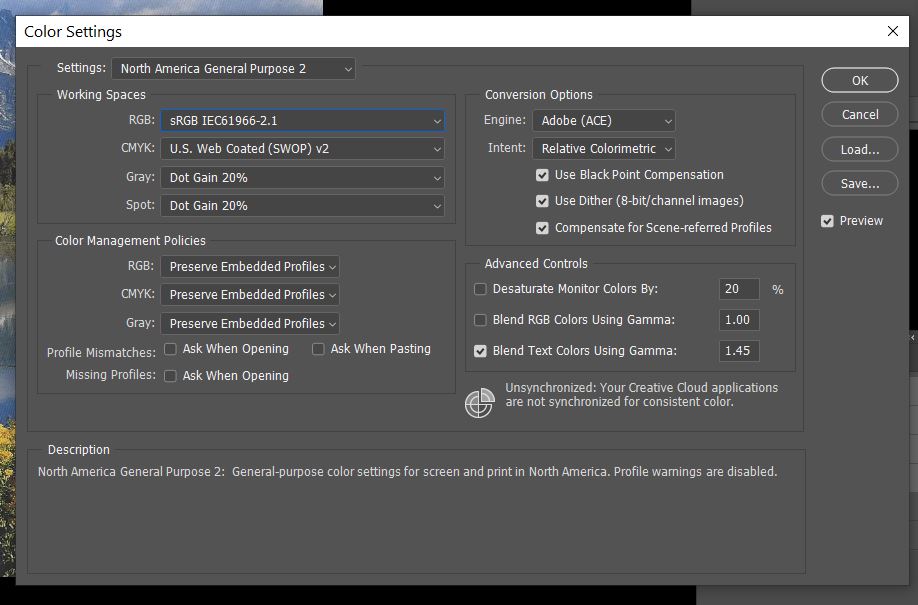Change the CMYK policy from Preserve Embedded Profiles
The height and width of the screenshot is (605, 918).
(x=249, y=295)
